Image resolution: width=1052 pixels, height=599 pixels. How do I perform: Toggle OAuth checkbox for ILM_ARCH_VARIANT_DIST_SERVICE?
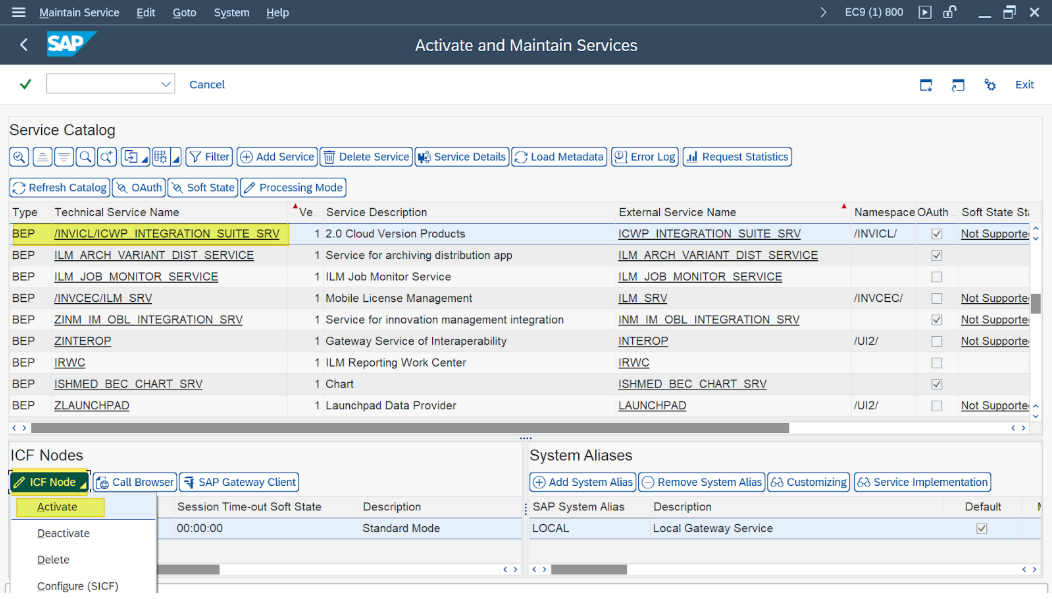(x=936, y=255)
